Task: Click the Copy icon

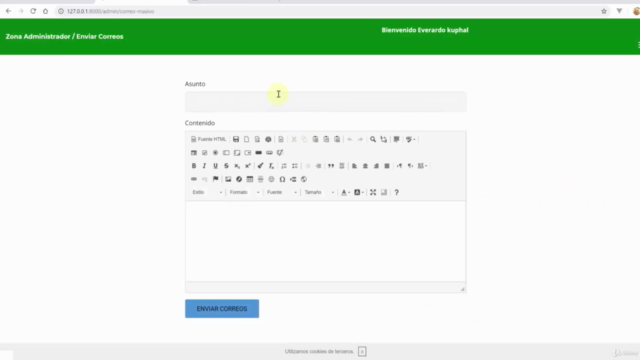Action: (304, 139)
